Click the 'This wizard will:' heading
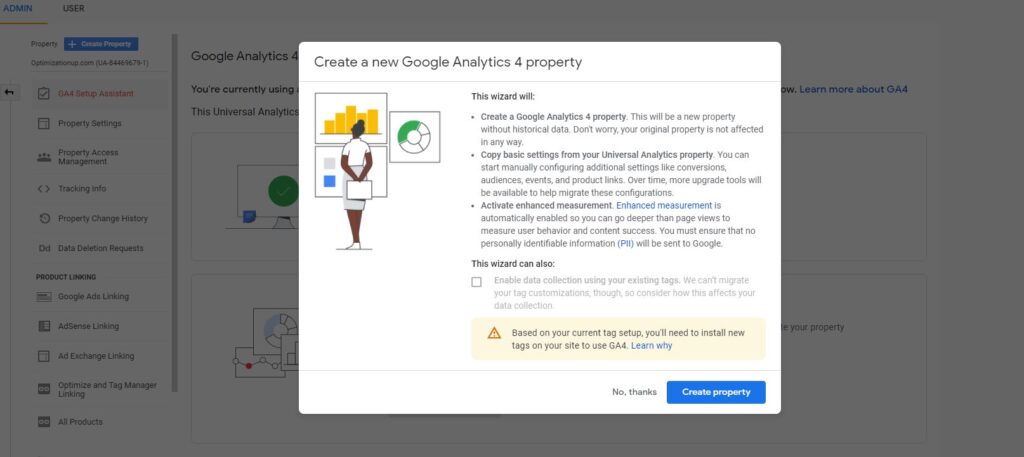Screen dimensions: 1024x457 [503, 97]
